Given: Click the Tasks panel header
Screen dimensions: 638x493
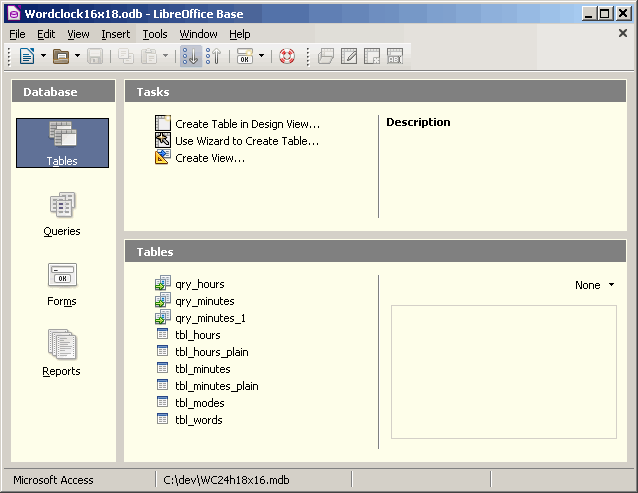Looking at the screenshot, I should (x=375, y=91).
